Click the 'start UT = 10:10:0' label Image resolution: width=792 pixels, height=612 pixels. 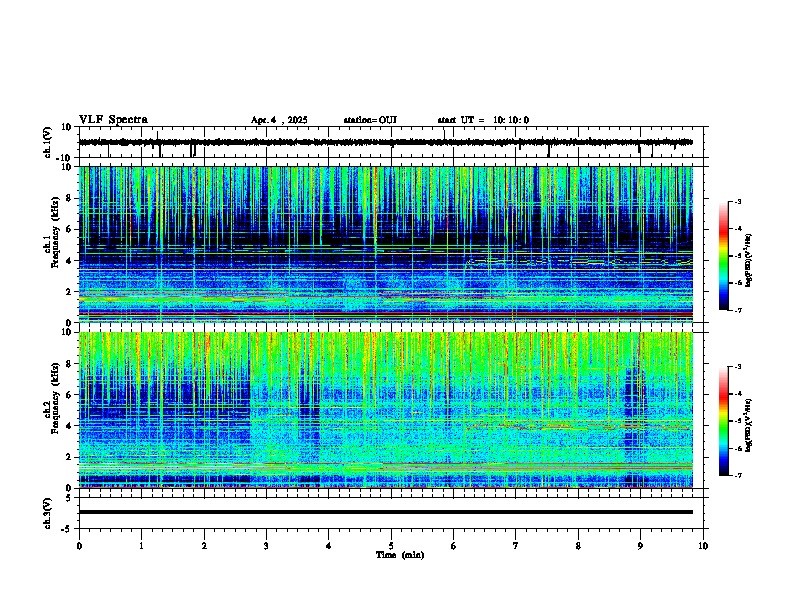pos(483,120)
